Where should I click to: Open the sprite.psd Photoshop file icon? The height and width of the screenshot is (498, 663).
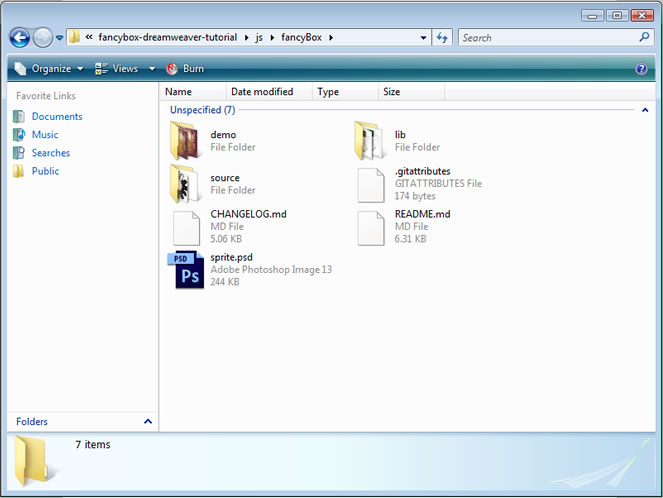187,270
